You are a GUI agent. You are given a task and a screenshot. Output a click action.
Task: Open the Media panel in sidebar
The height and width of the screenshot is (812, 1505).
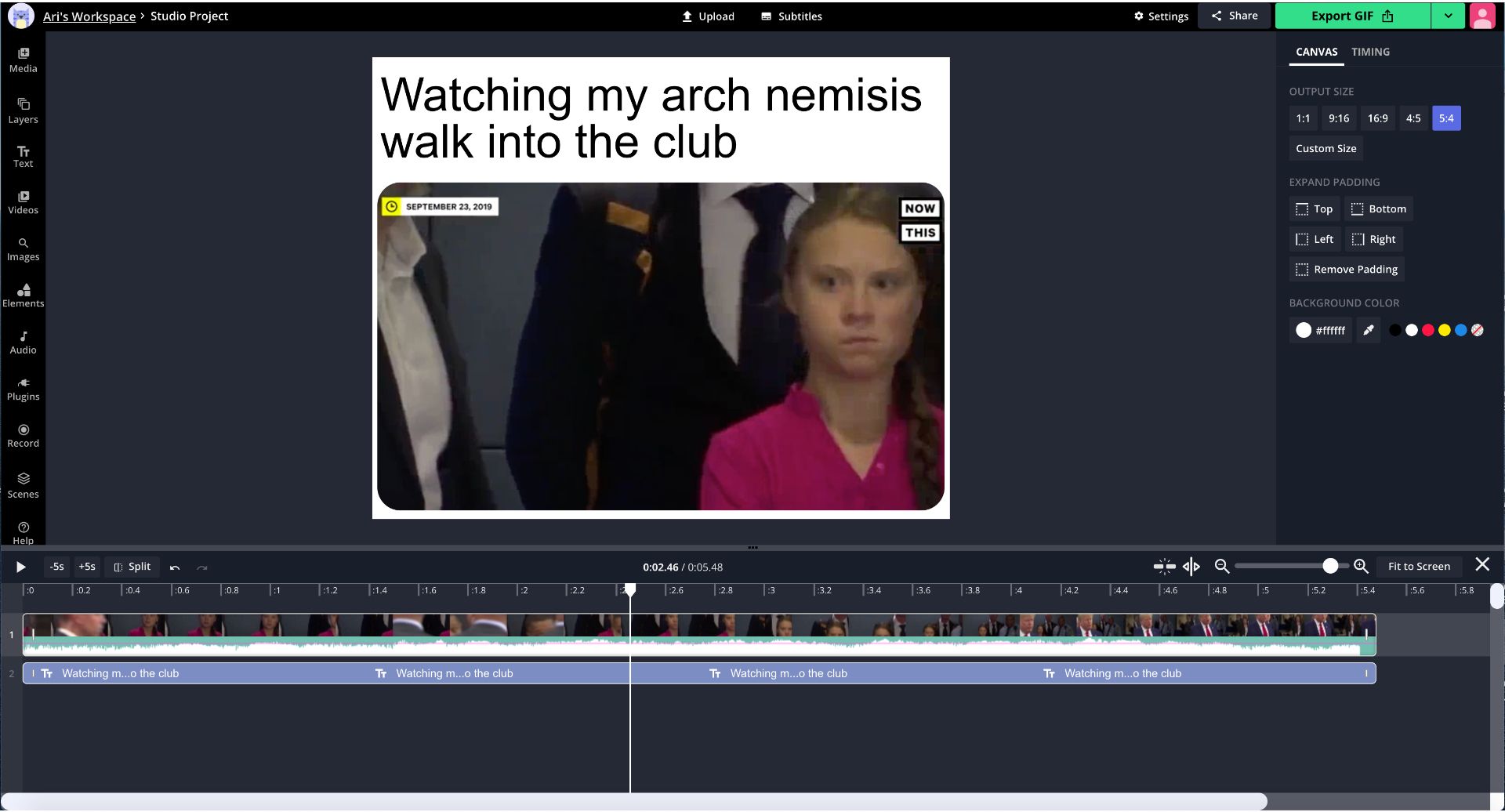[23, 60]
